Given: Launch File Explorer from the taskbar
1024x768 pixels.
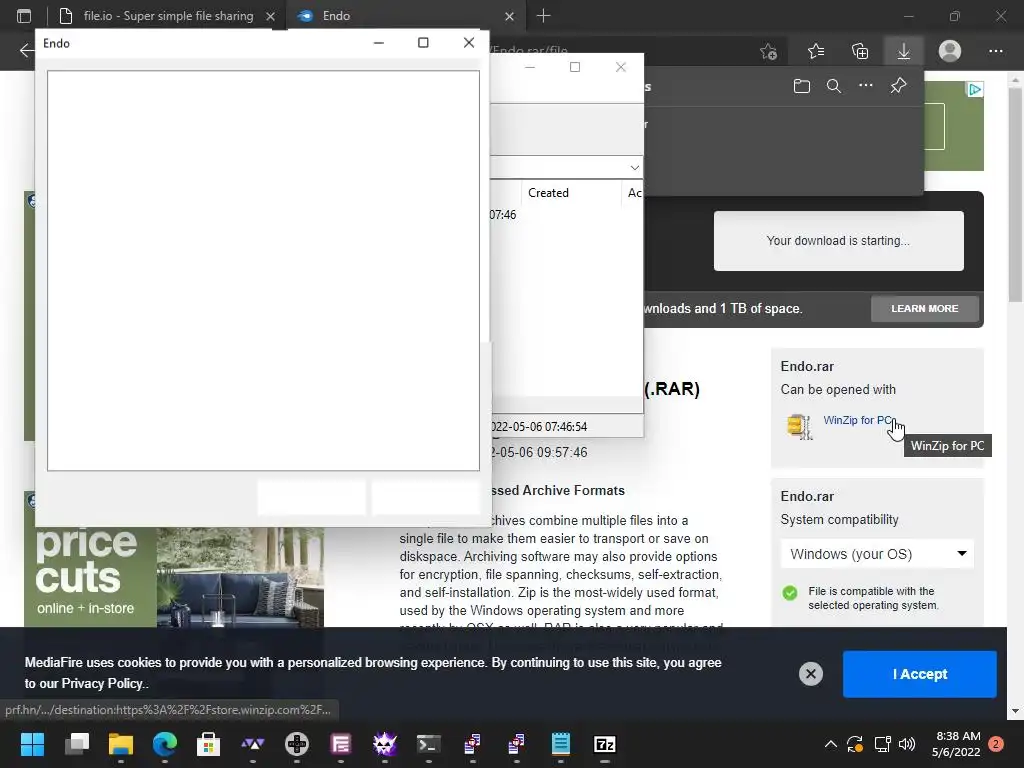Looking at the screenshot, I should [121, 744].
